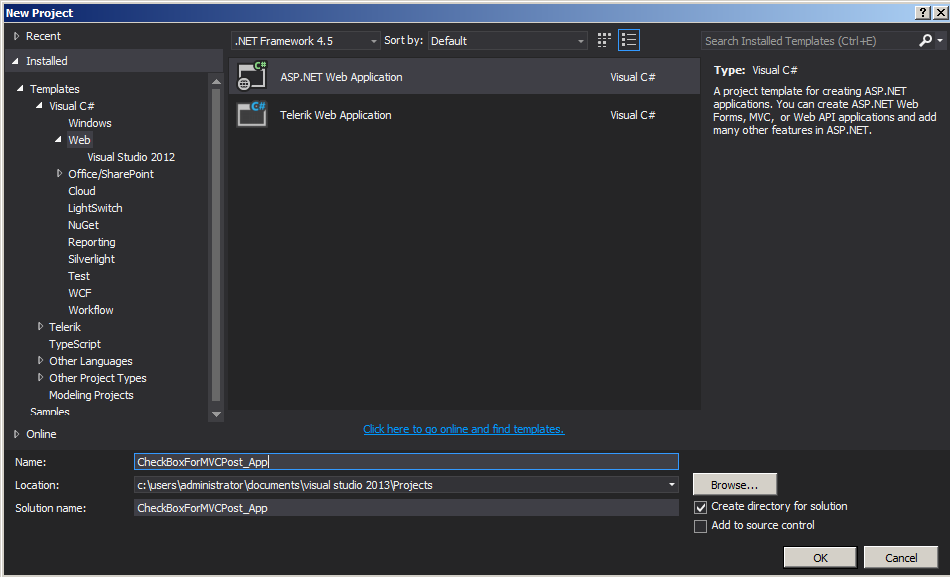Focus the Search Installed Templates box
Viewport: 950px width, 577px height.
(x=810, y=41)
